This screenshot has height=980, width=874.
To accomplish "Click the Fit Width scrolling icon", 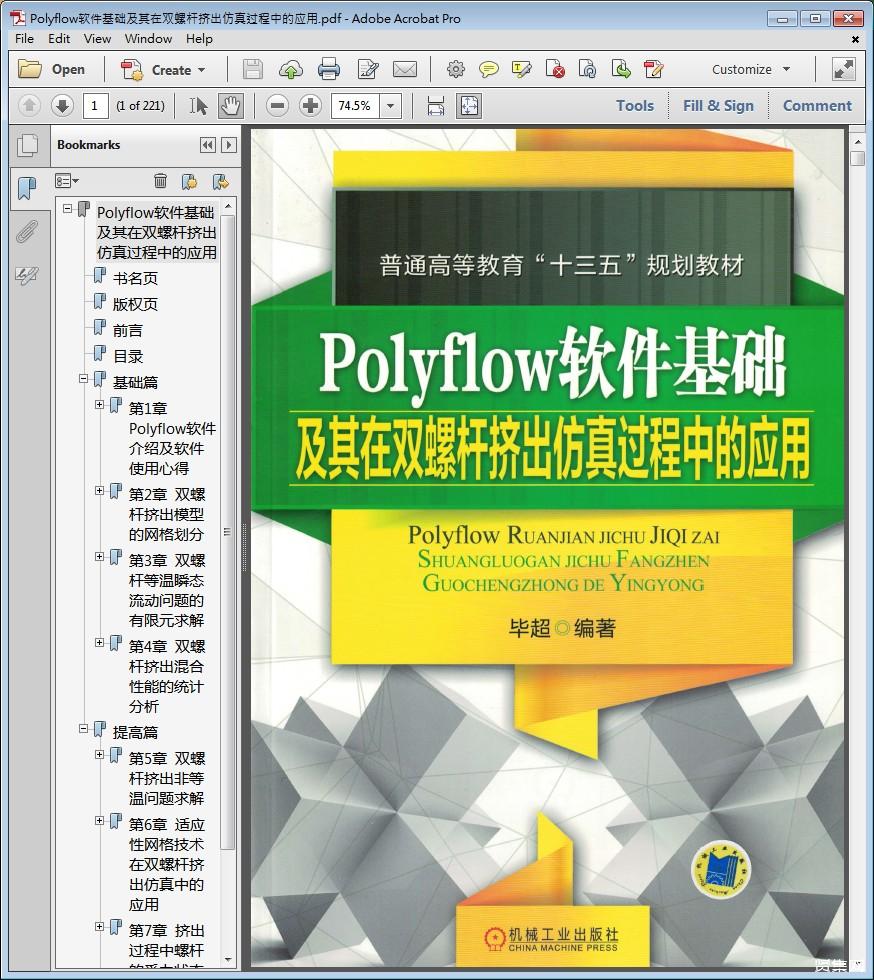I will pyautogui.click(x=436, y=106).
